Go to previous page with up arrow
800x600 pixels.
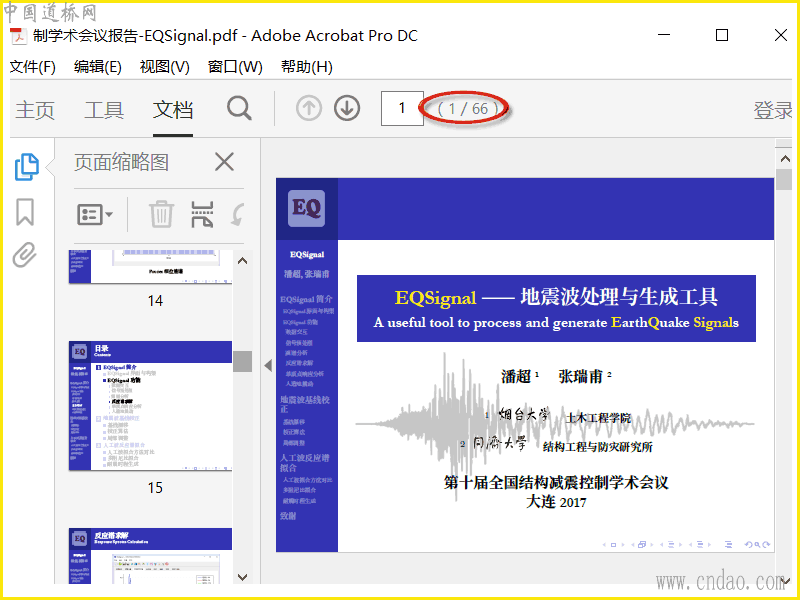pos(309,109)
